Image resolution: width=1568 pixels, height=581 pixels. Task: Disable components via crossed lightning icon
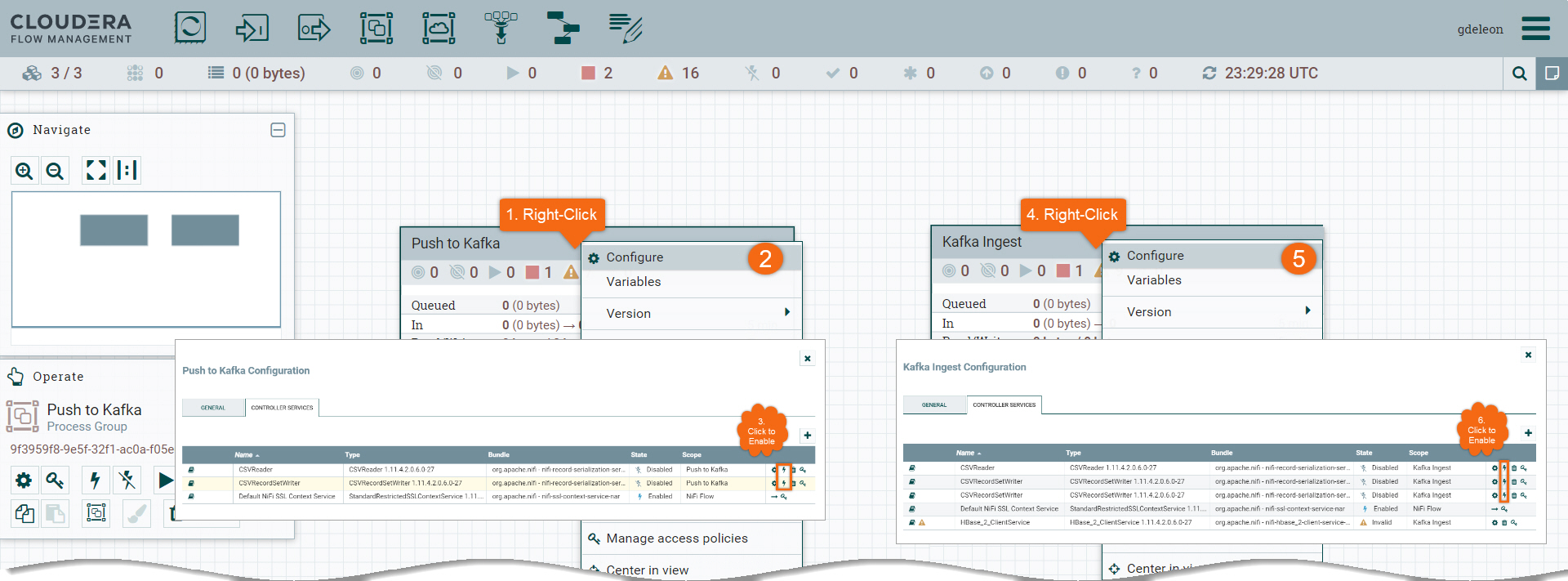pos(127,480)
